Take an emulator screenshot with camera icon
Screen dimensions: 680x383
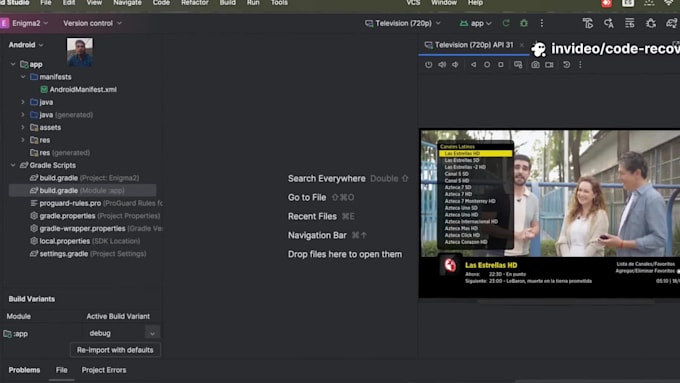[x=536, y=65]
